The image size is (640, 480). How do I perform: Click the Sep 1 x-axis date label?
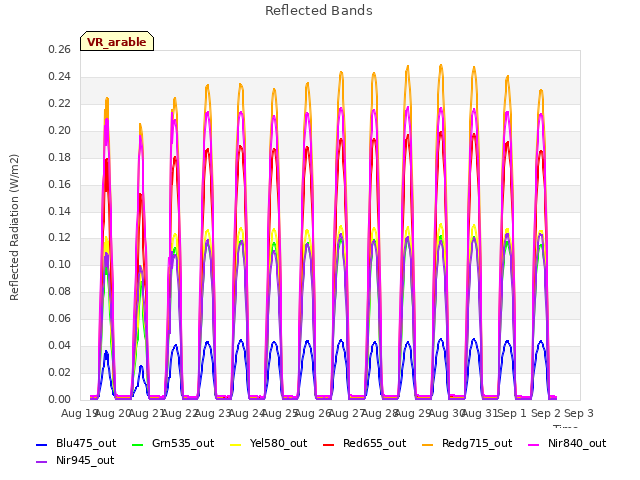(512, 413)
